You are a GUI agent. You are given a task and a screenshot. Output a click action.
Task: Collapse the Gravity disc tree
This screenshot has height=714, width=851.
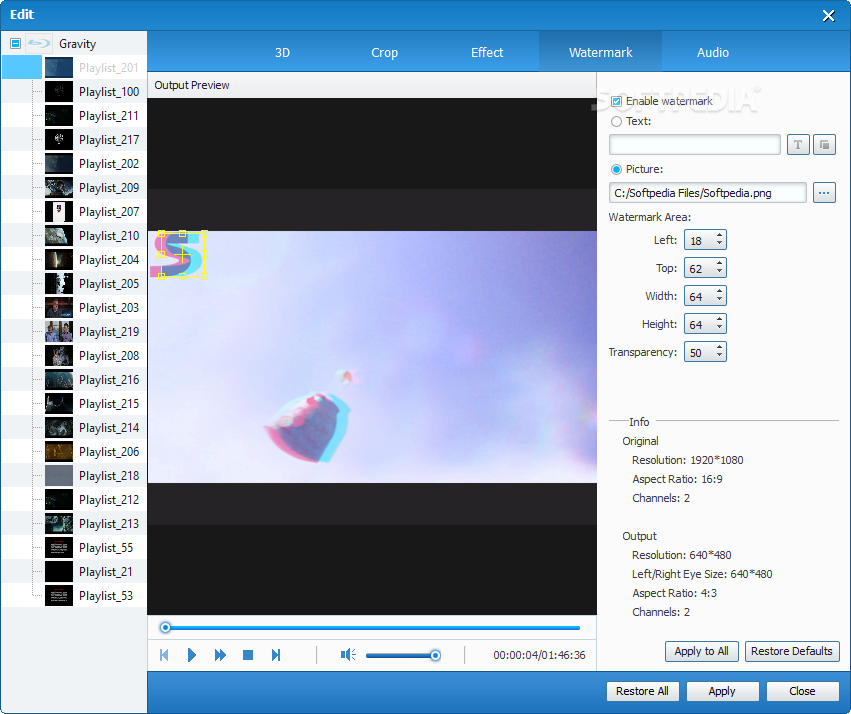tap(16, 43)
